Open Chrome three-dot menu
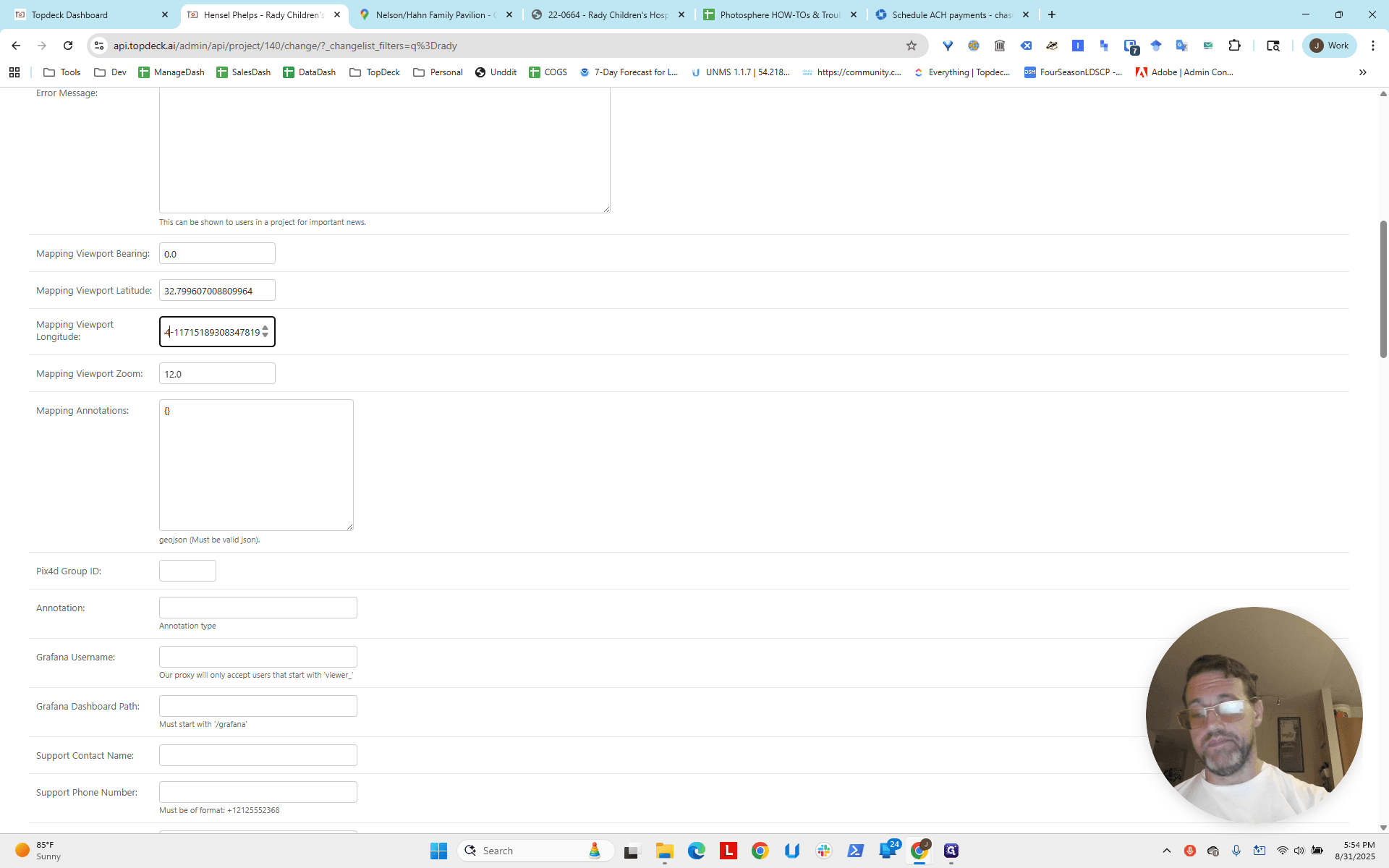 click(1372, 46)
